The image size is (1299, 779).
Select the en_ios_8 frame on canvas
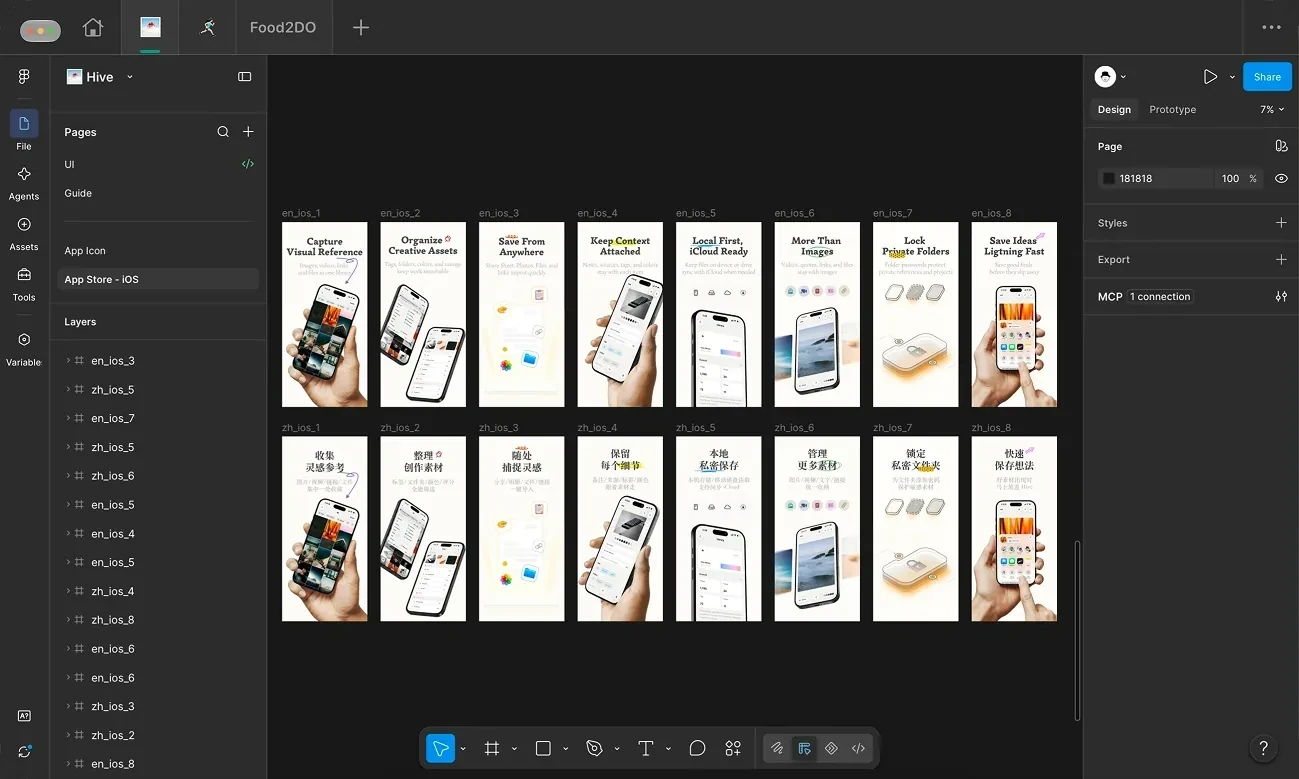coord(1014,314)
